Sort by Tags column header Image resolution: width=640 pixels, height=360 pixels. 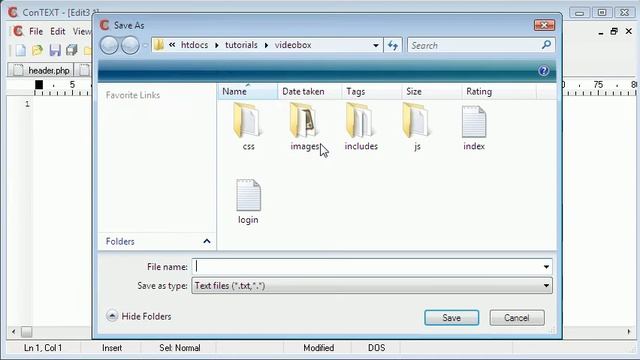click(x=371, y=91)
